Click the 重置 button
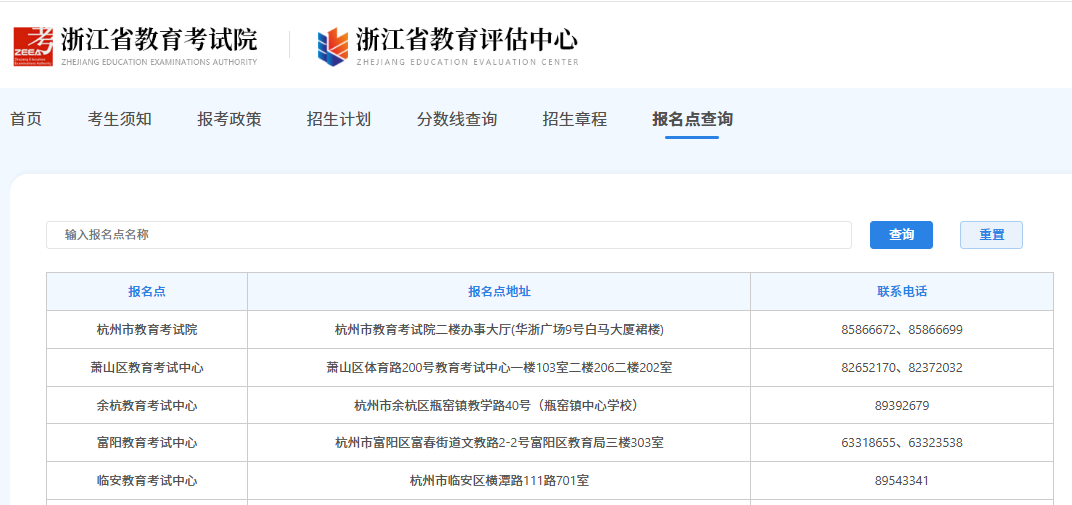Image resolution: width=1072 pixels, height=505 pixels. [991, 235]
